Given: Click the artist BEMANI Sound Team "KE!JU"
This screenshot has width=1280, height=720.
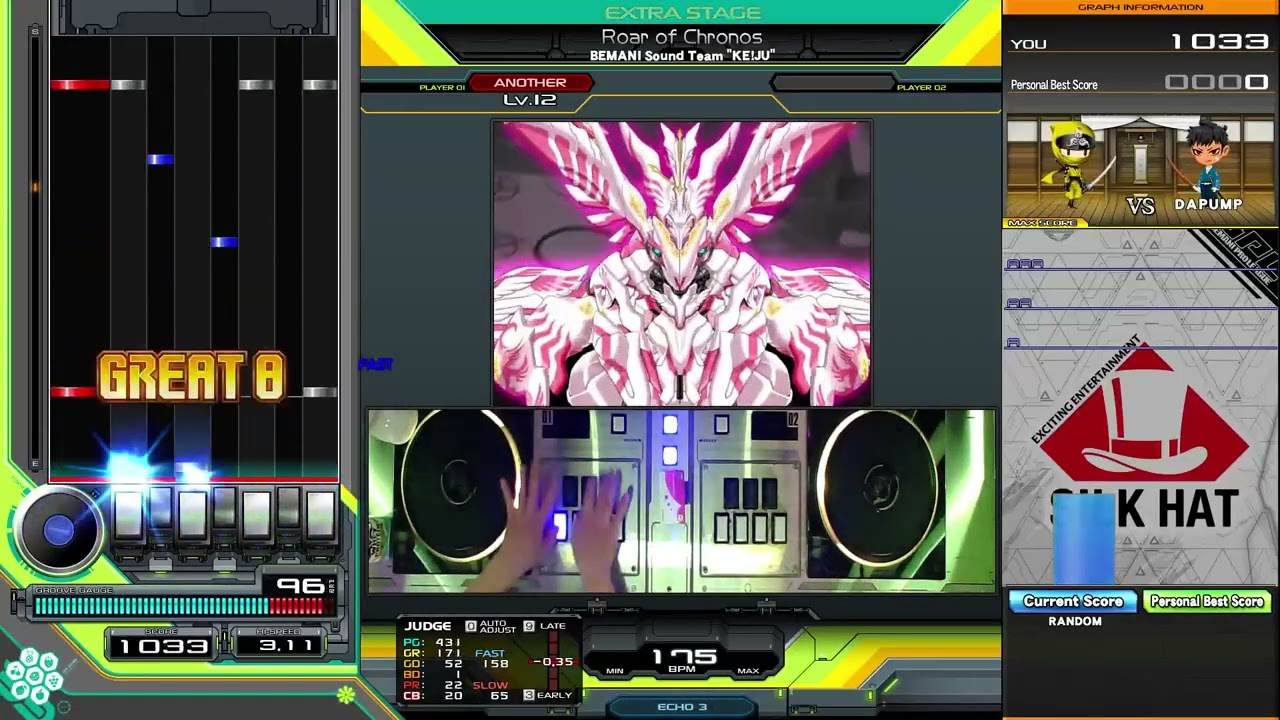Looking at the screenshot, I should click(x=682, y=56).
